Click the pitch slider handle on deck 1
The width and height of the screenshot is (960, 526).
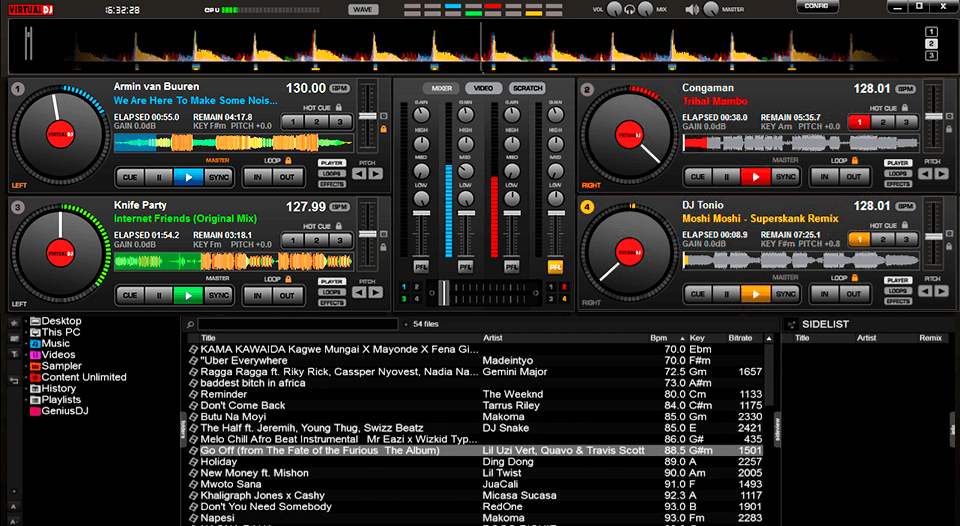point(367,116)
